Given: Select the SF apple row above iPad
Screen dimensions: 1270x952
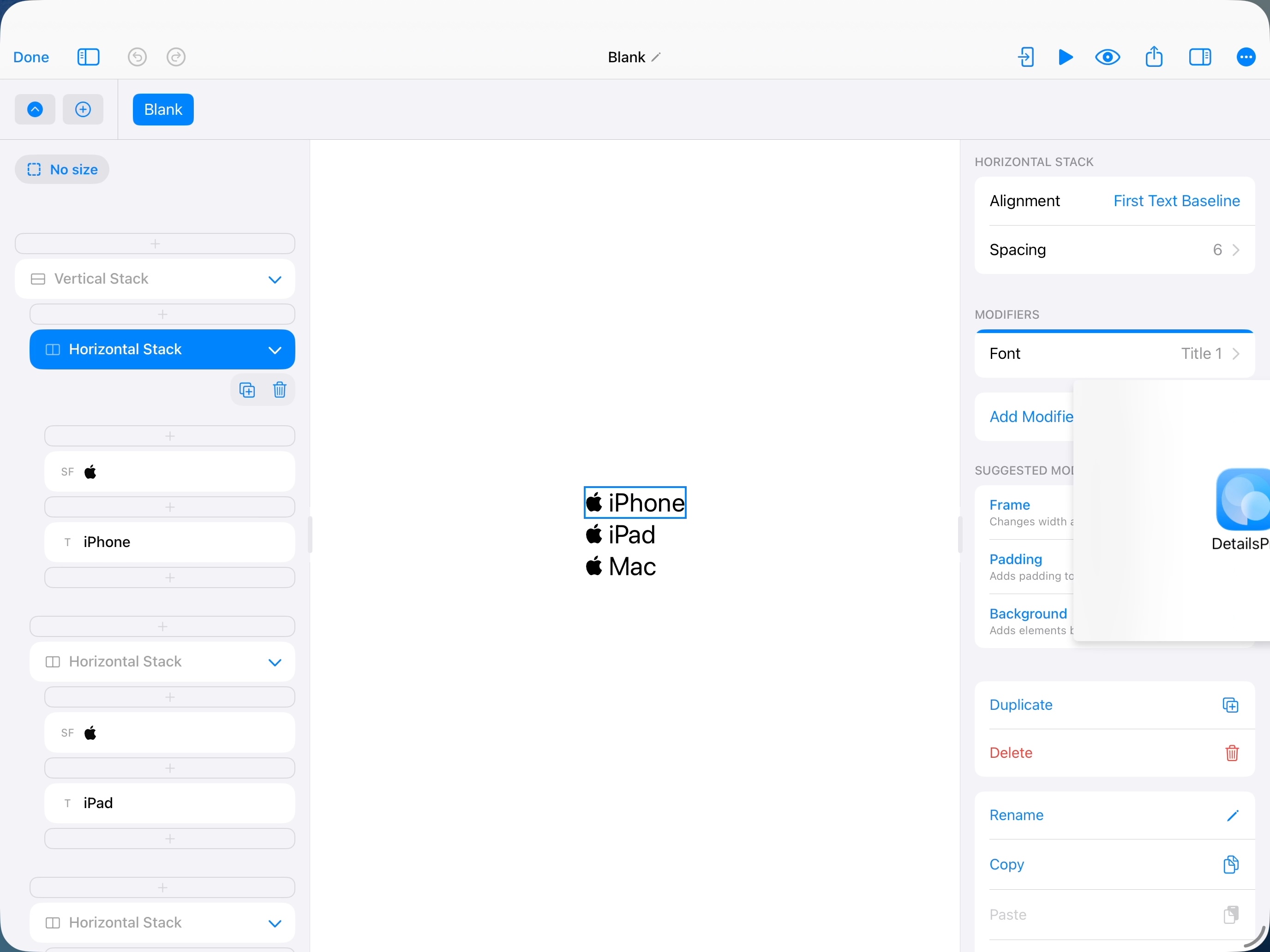Looking at the screenshot, I should click(170, 733).
